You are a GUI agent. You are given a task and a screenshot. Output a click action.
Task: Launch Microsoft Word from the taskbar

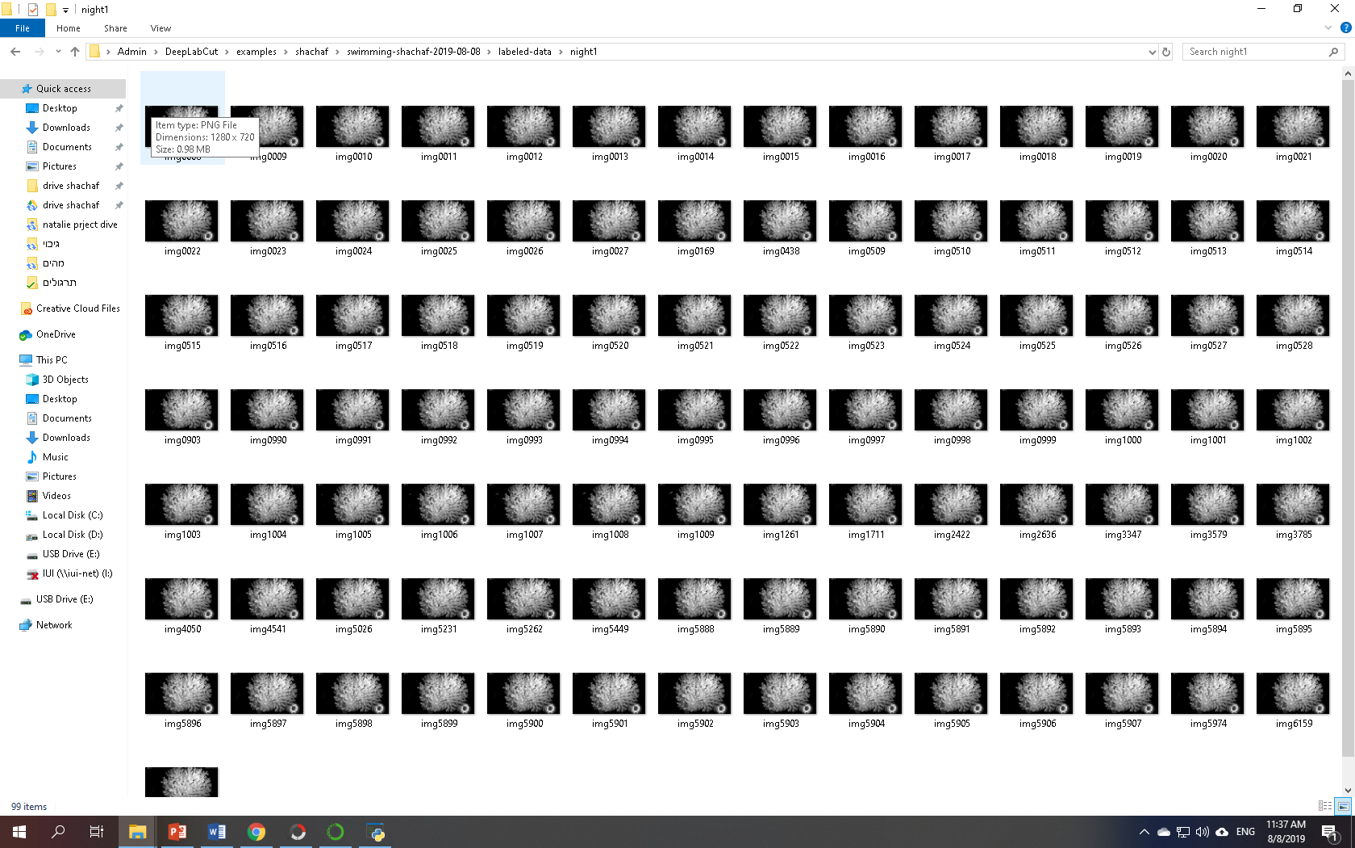click(x=216, y=831)
